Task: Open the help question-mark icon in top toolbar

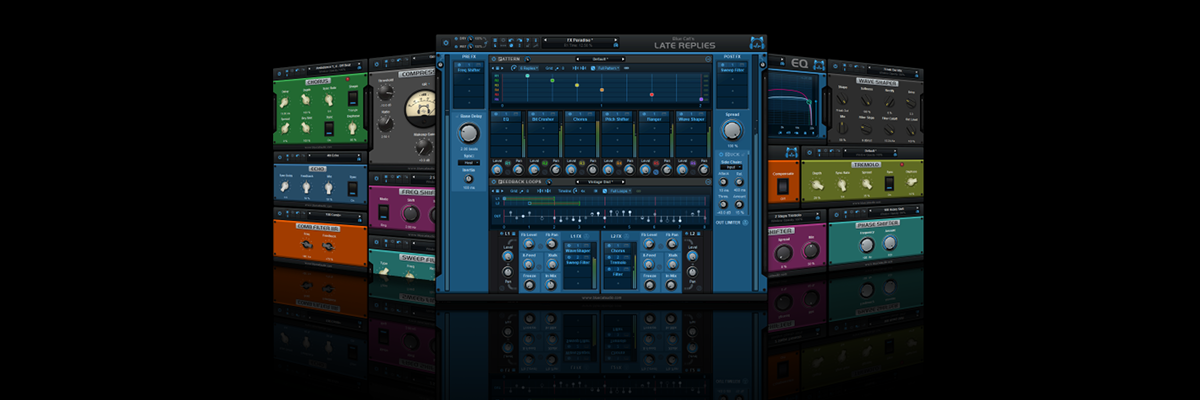Action: 528,40
